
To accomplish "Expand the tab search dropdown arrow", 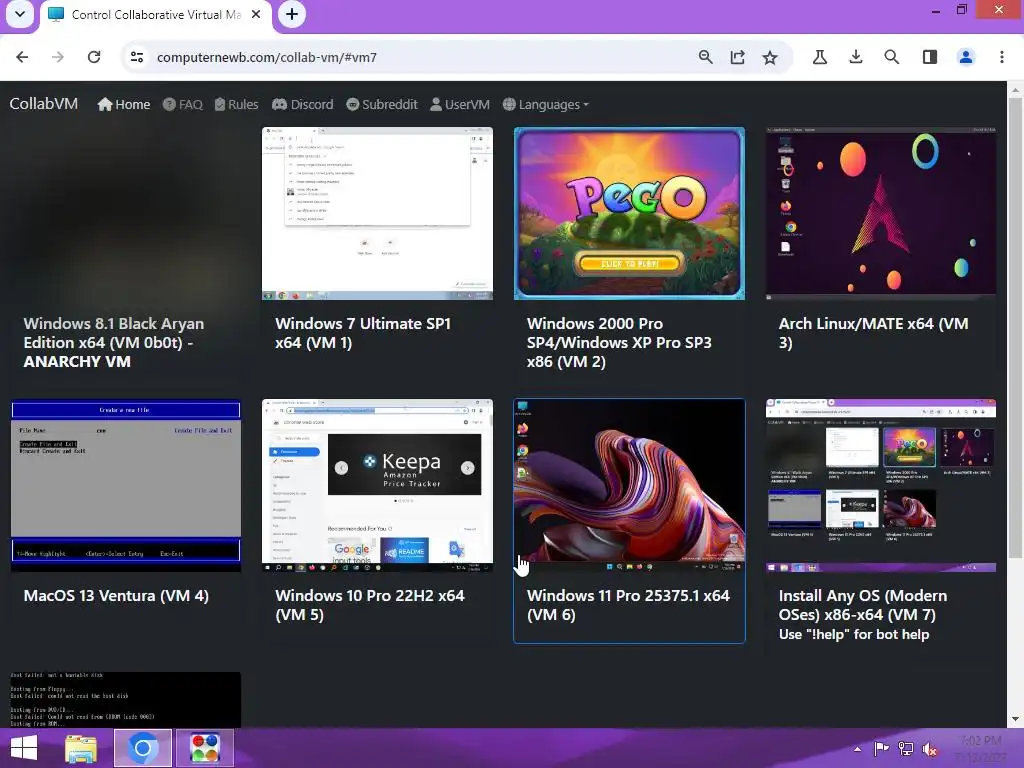I will pyautogui.click(x=20, y=14).
